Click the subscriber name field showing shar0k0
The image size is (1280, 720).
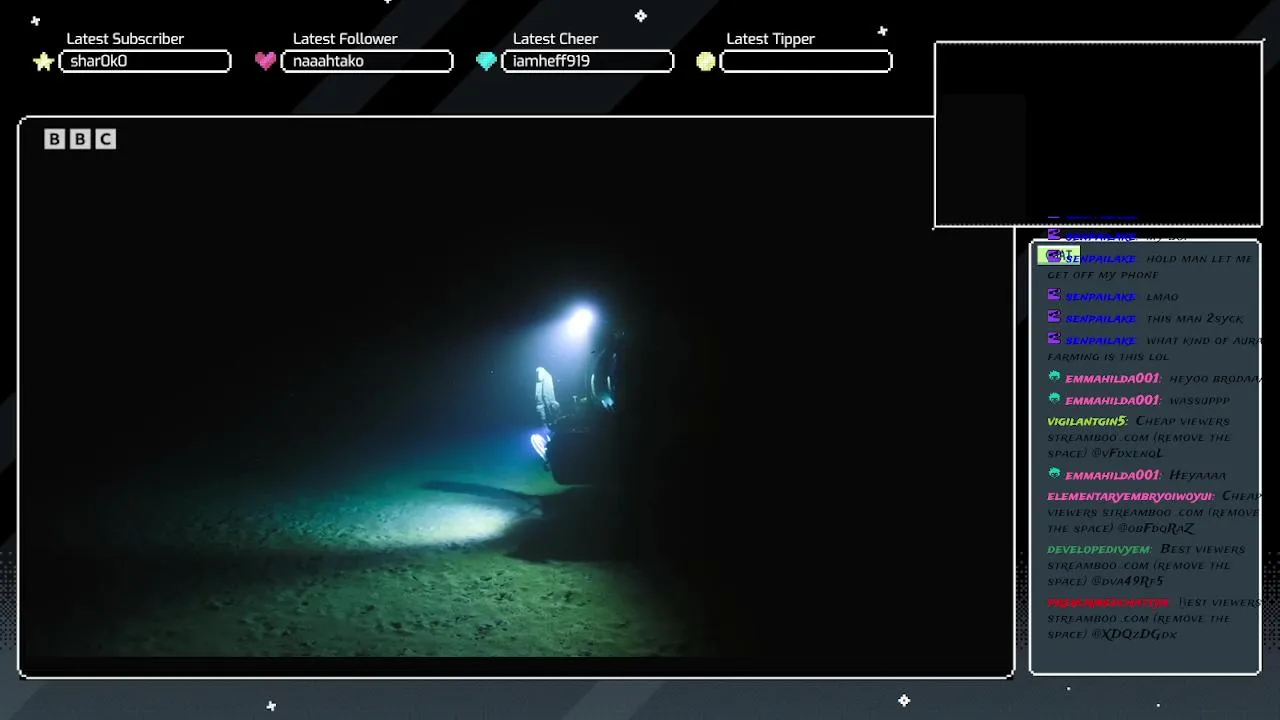point(145,61)
